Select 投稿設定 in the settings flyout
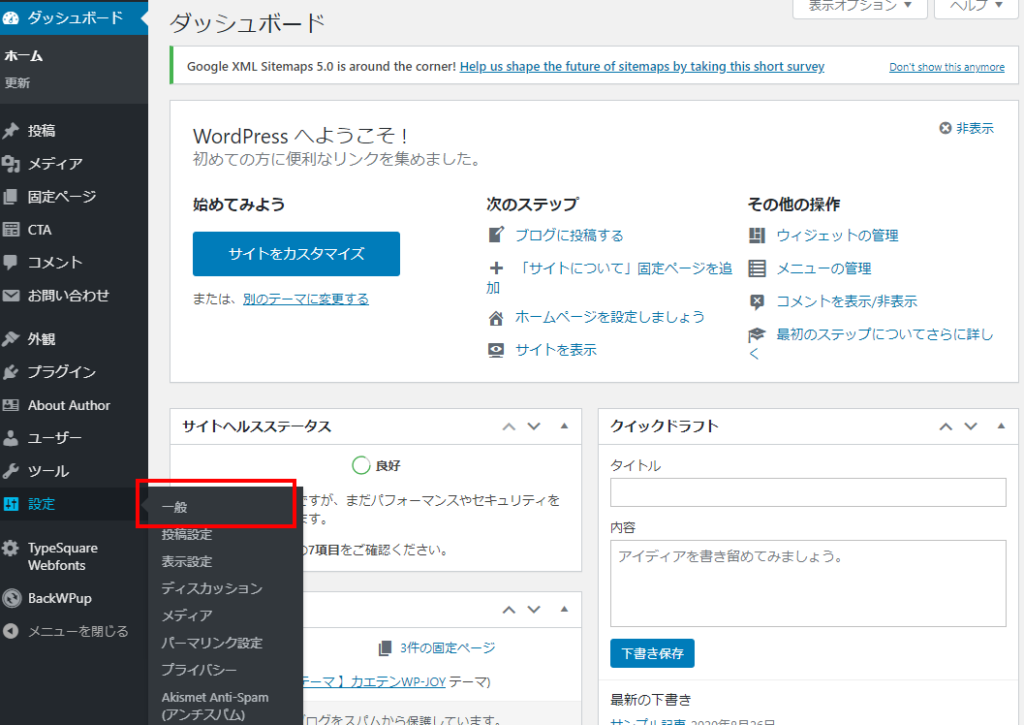Image resolution: width=1024 pixels, height=725 pixels. tap(187, 534)
